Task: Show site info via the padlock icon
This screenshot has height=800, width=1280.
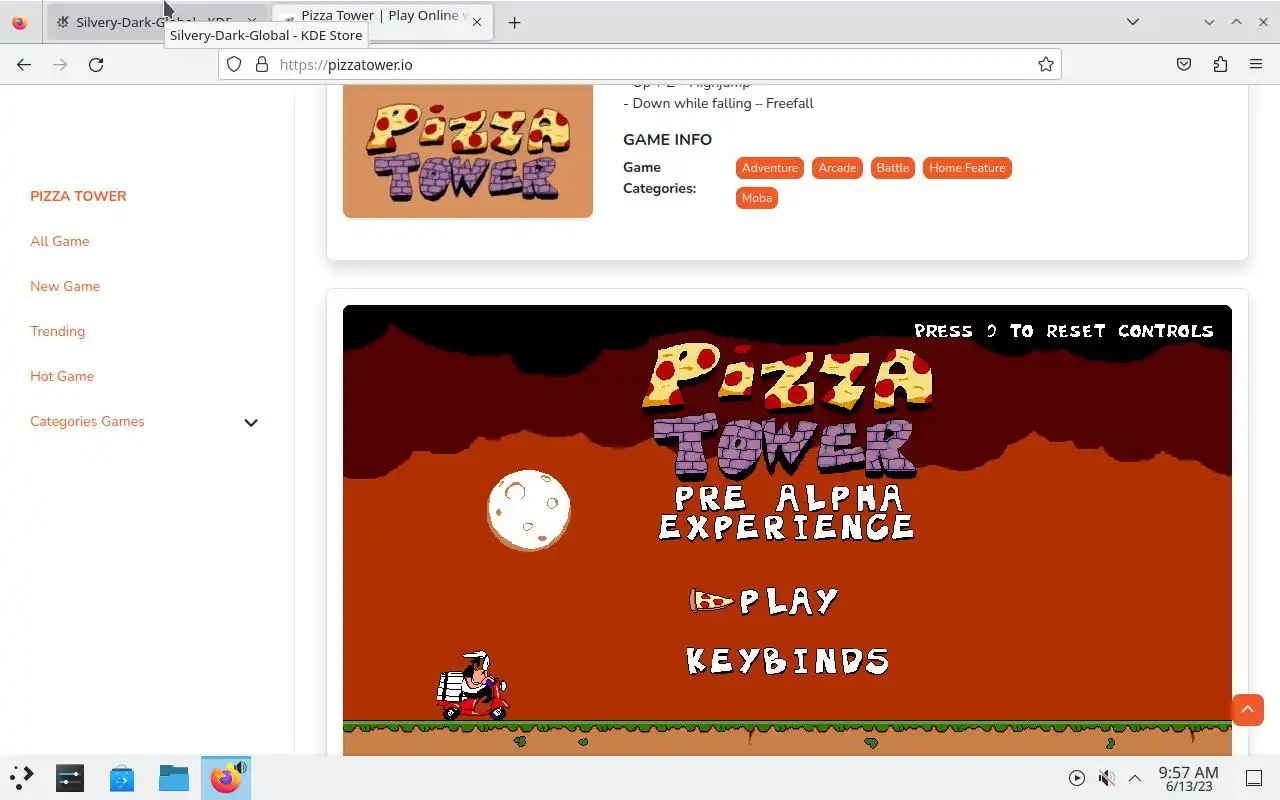Action: pyautogui.click(x=262, y=64)
